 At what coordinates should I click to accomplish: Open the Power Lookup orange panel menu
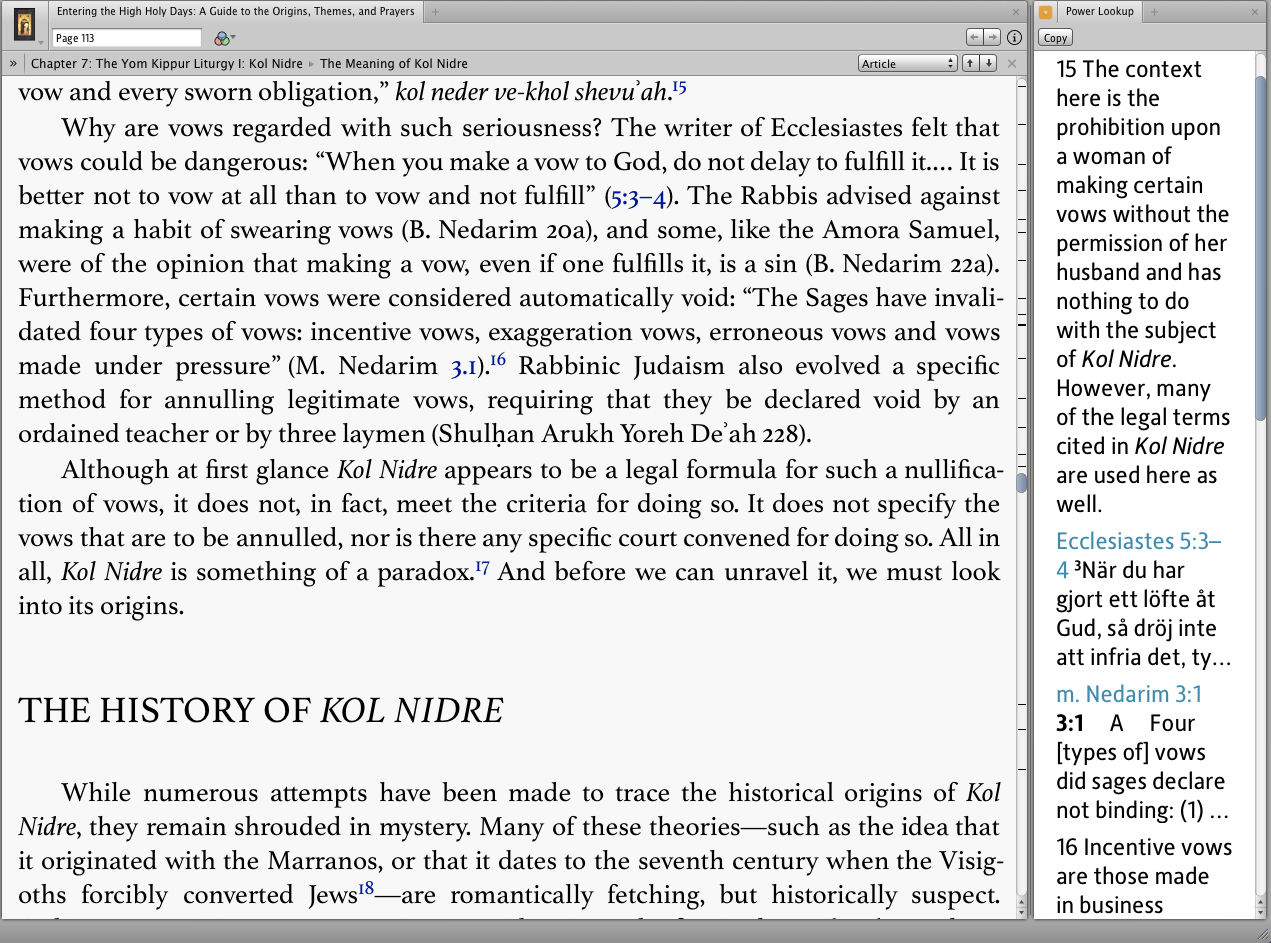coord(1045,12)
